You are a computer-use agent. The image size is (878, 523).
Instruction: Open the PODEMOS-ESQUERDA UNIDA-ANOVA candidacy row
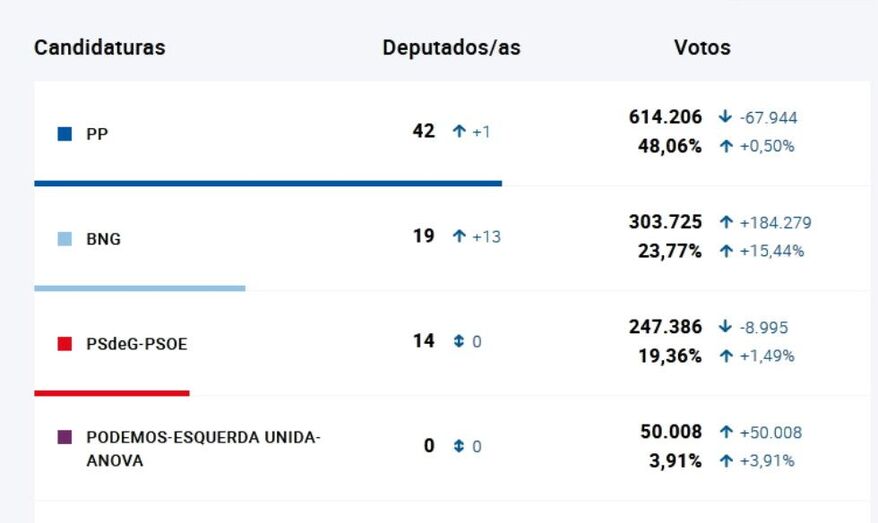pyautogui.click(x=203, y=449)
